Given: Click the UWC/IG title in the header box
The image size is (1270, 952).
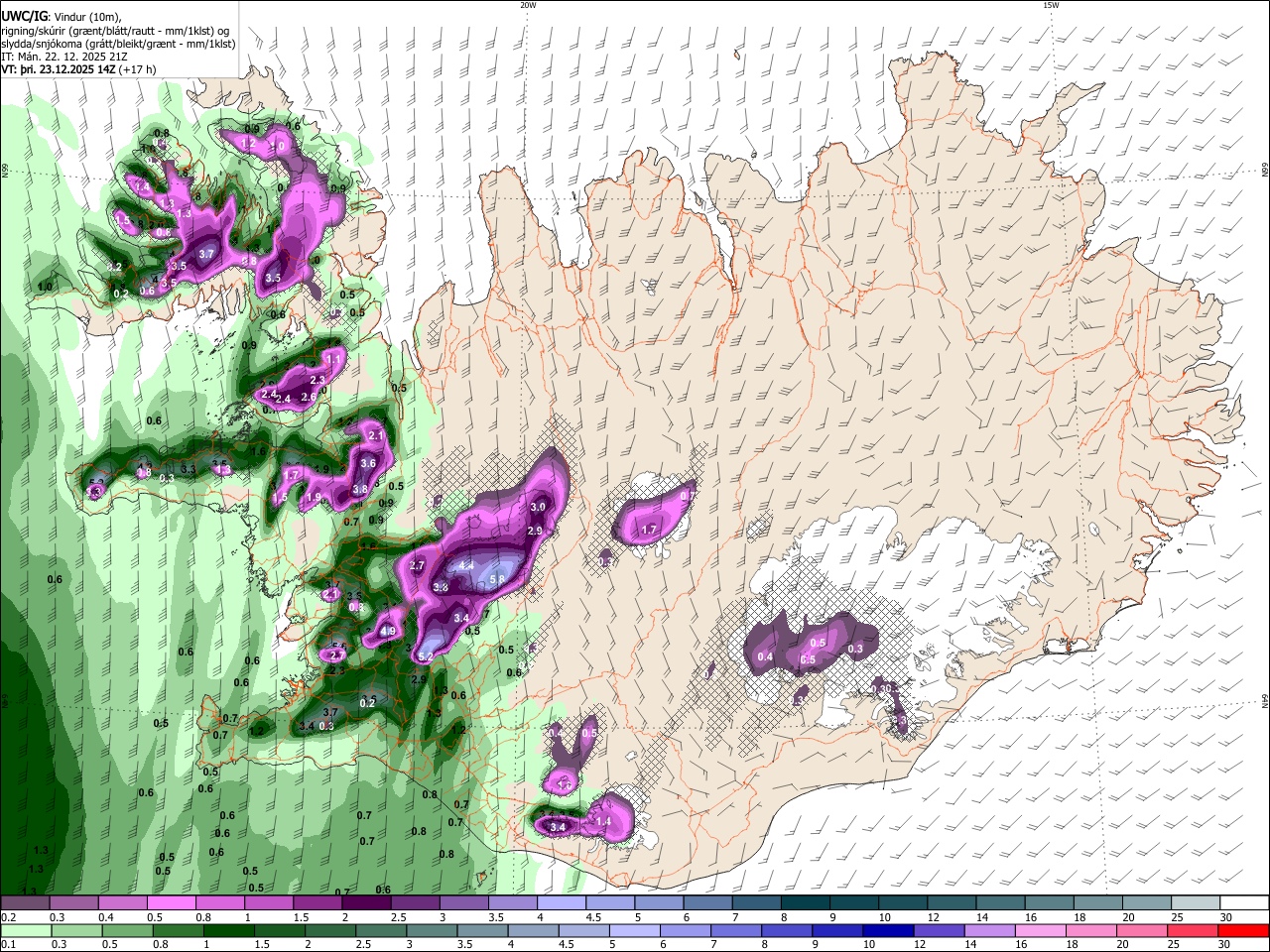Looking at the screenshot, I should (25, 15).
